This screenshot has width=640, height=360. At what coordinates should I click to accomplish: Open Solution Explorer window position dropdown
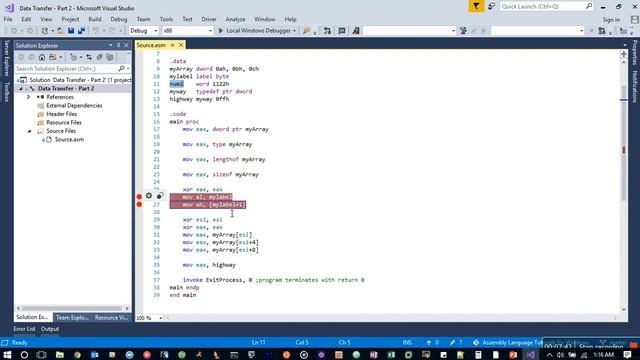coord(111,45)
